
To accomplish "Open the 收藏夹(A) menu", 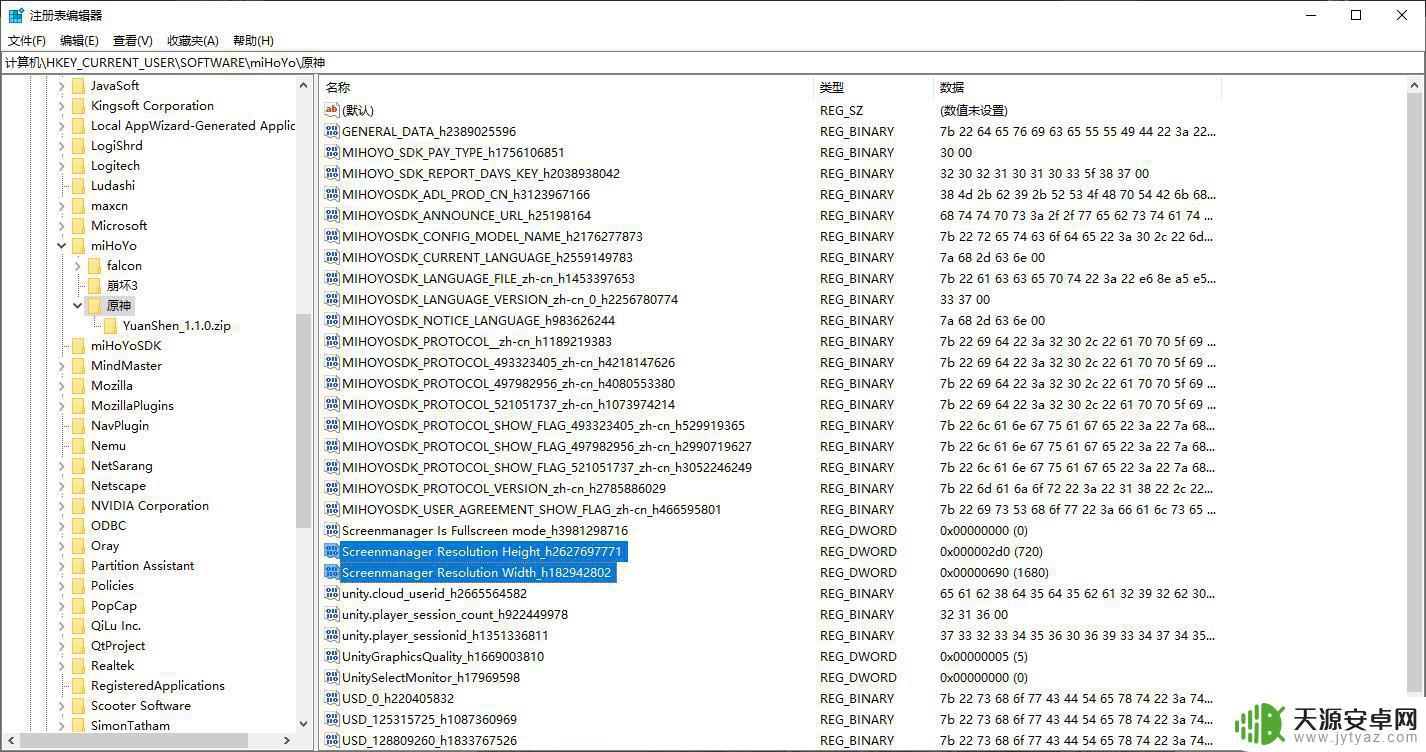I will point(193,40).
